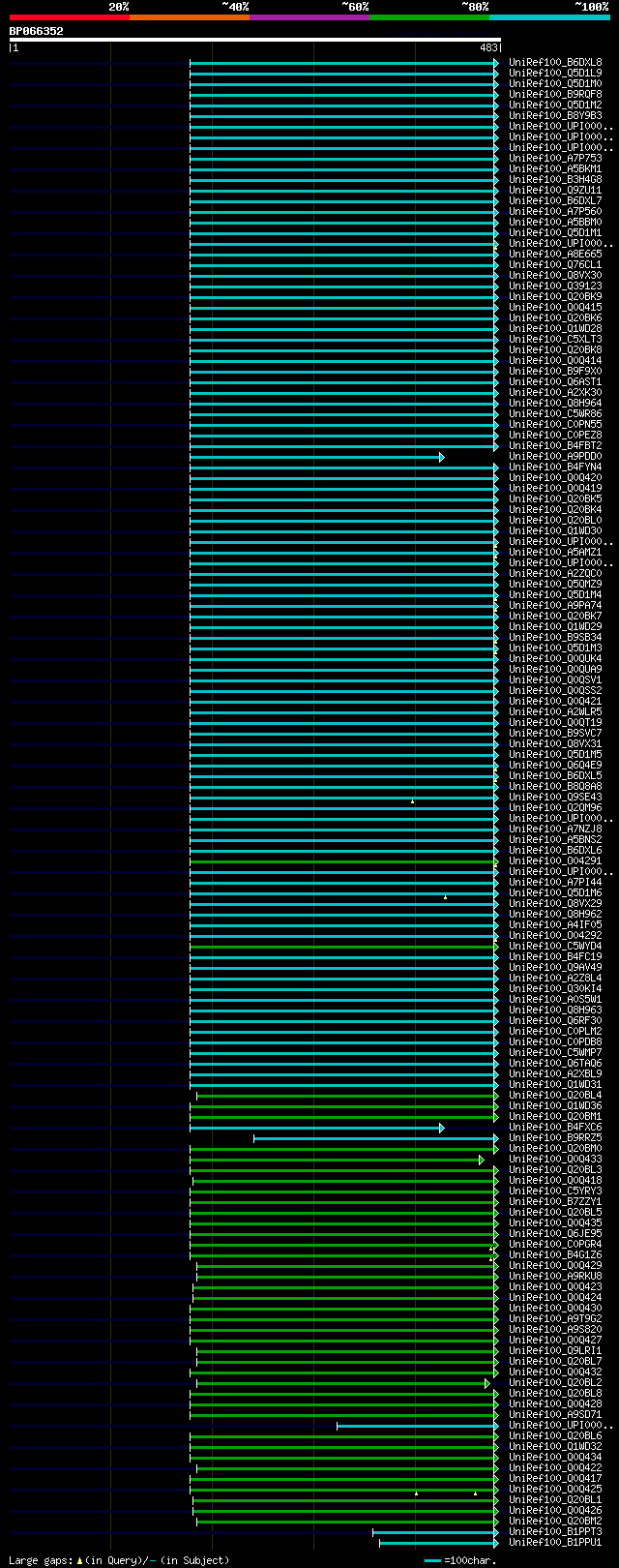The image size is (619, 1568).
Task: Click the green alignment bar for UniRef100_O04291
Action: 344,861
